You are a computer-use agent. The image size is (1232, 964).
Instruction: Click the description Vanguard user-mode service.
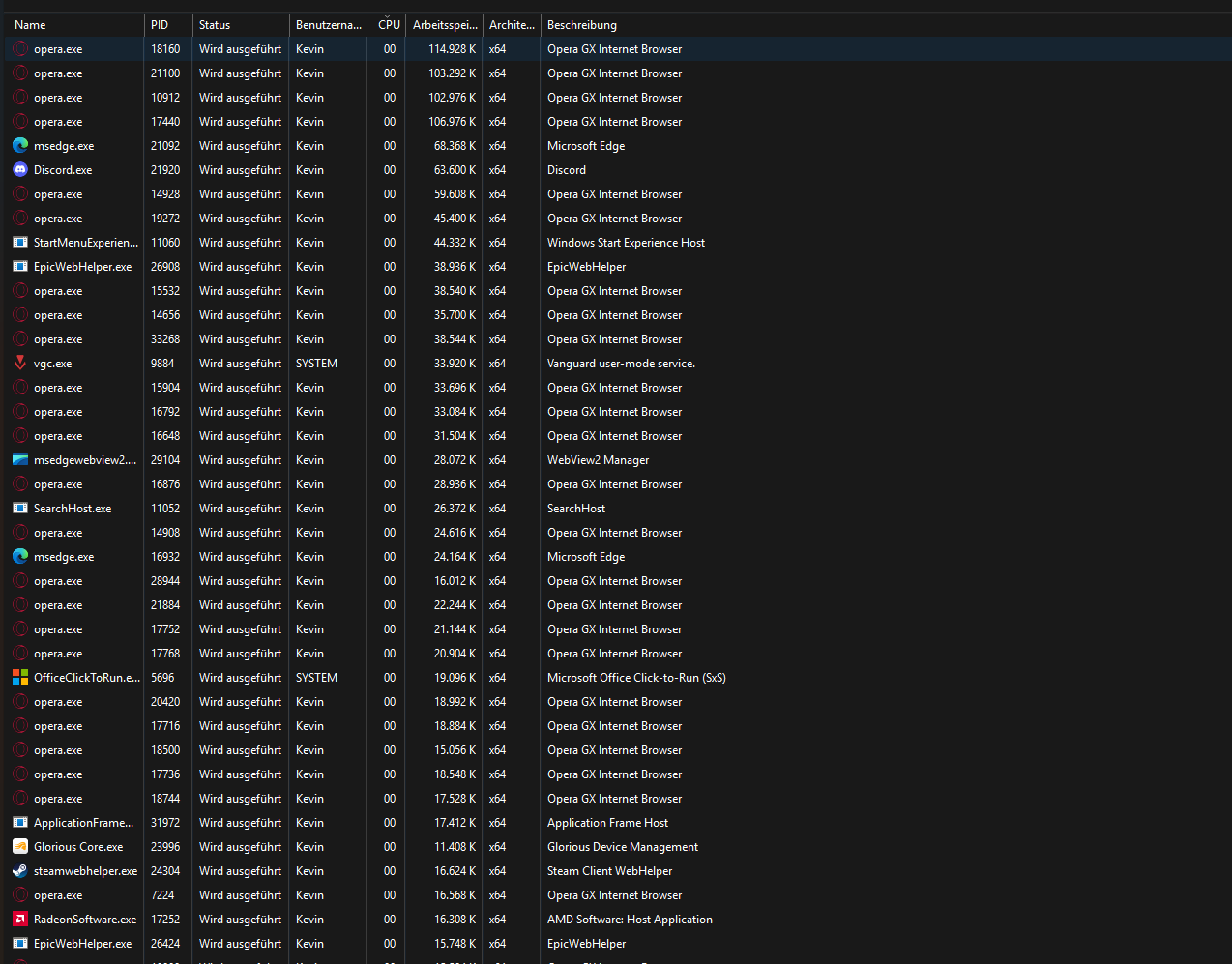point(621,364)
